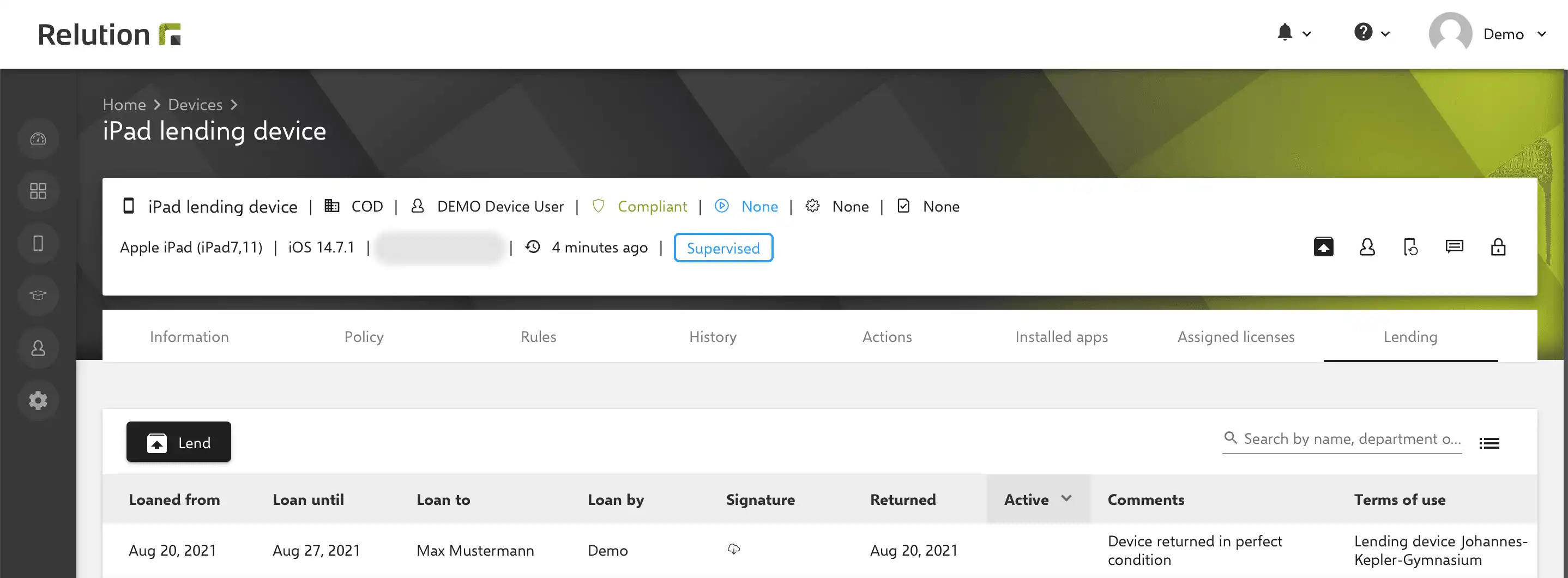The image size is (1568, 578).
Task: Open the users sidebar icon
Action: [38, 348]
